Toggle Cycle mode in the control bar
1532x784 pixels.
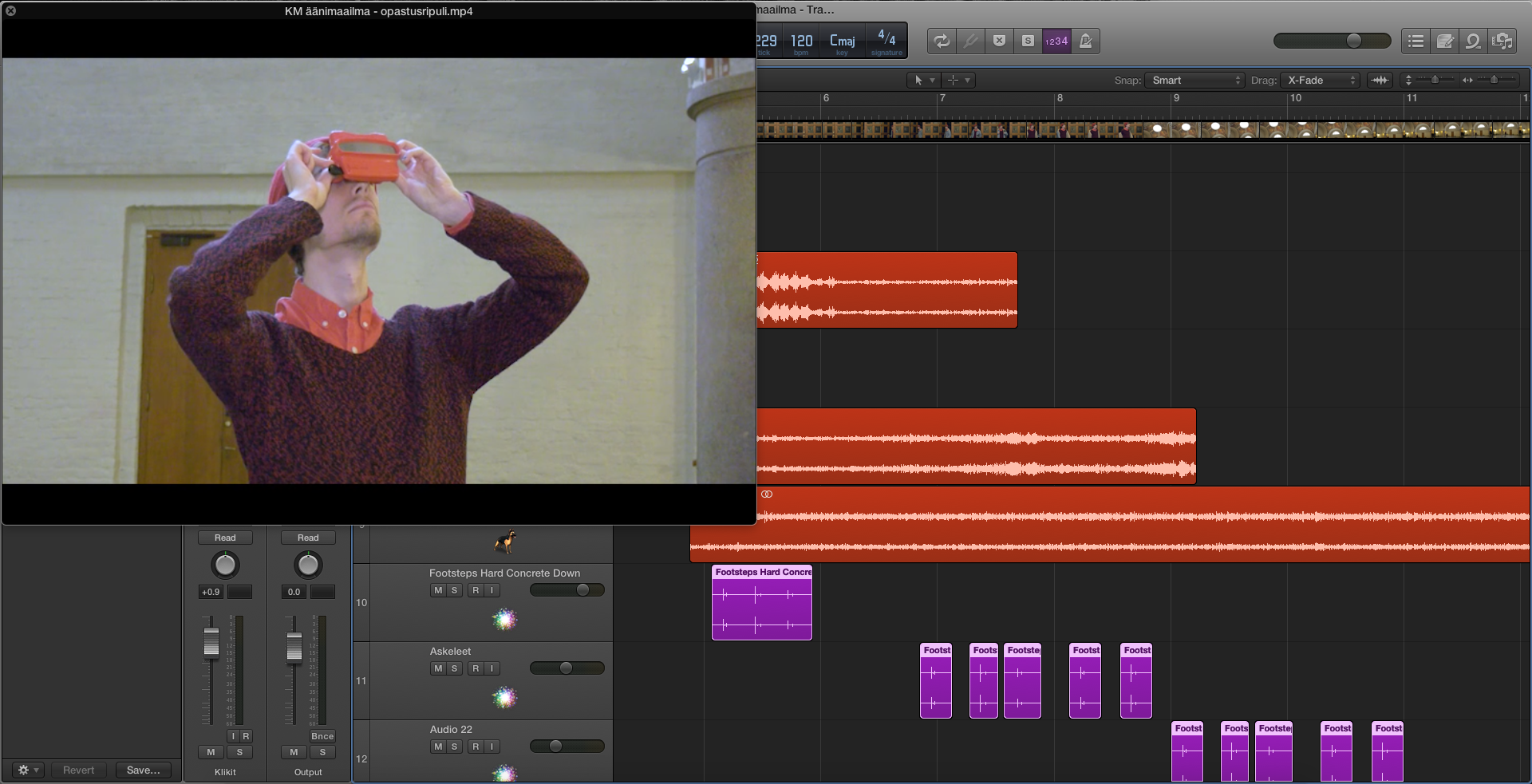coord(942,41)
